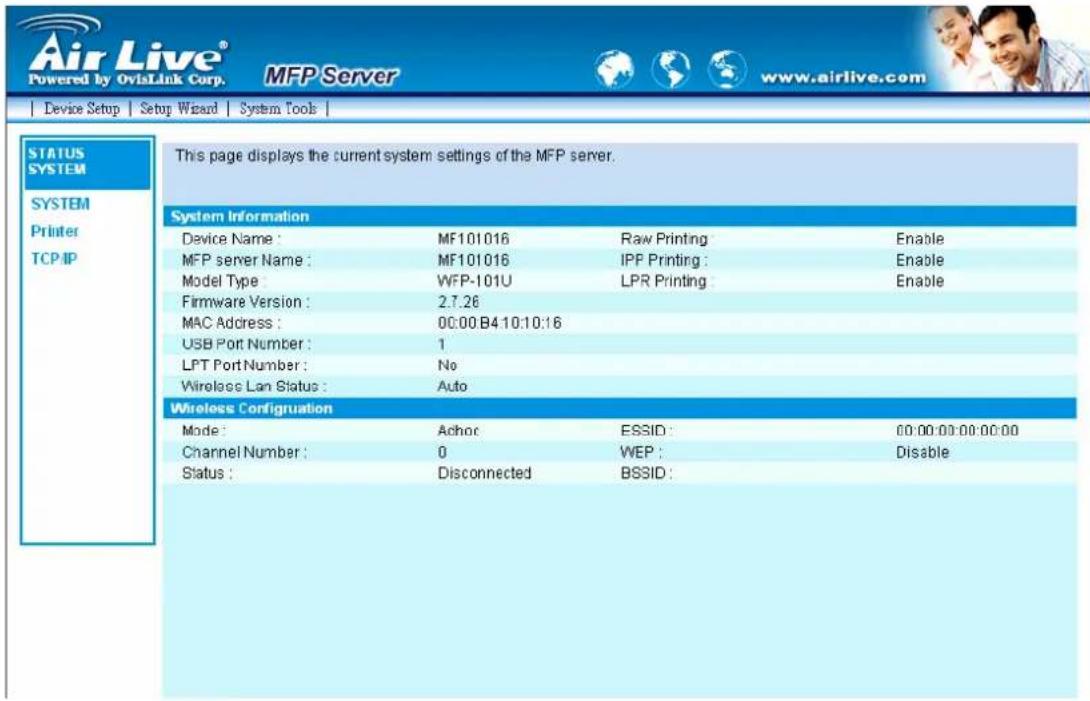Click the Raw Printing Enable value
This screenshot has width=1090, height=701.
[920, 239]
